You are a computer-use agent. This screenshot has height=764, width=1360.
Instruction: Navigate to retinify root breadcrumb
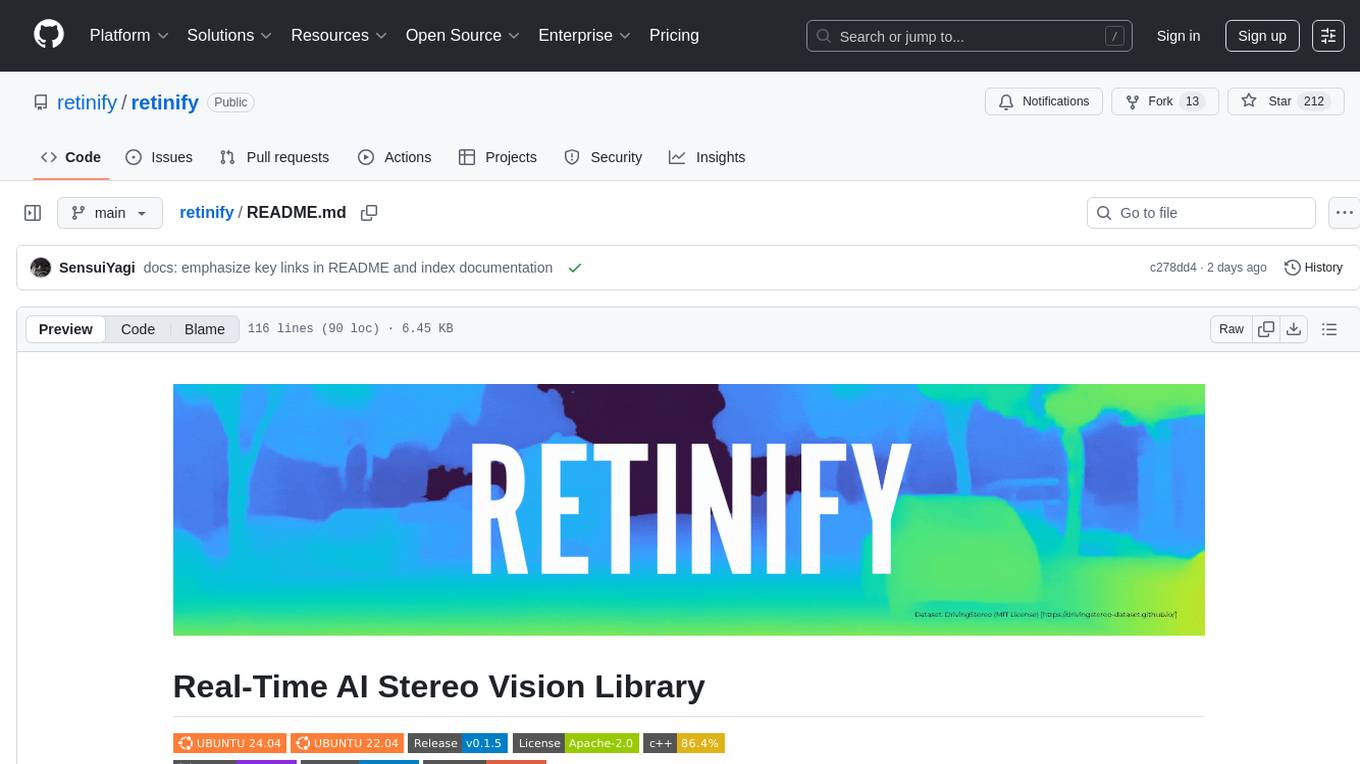click(x=206, y=213)
